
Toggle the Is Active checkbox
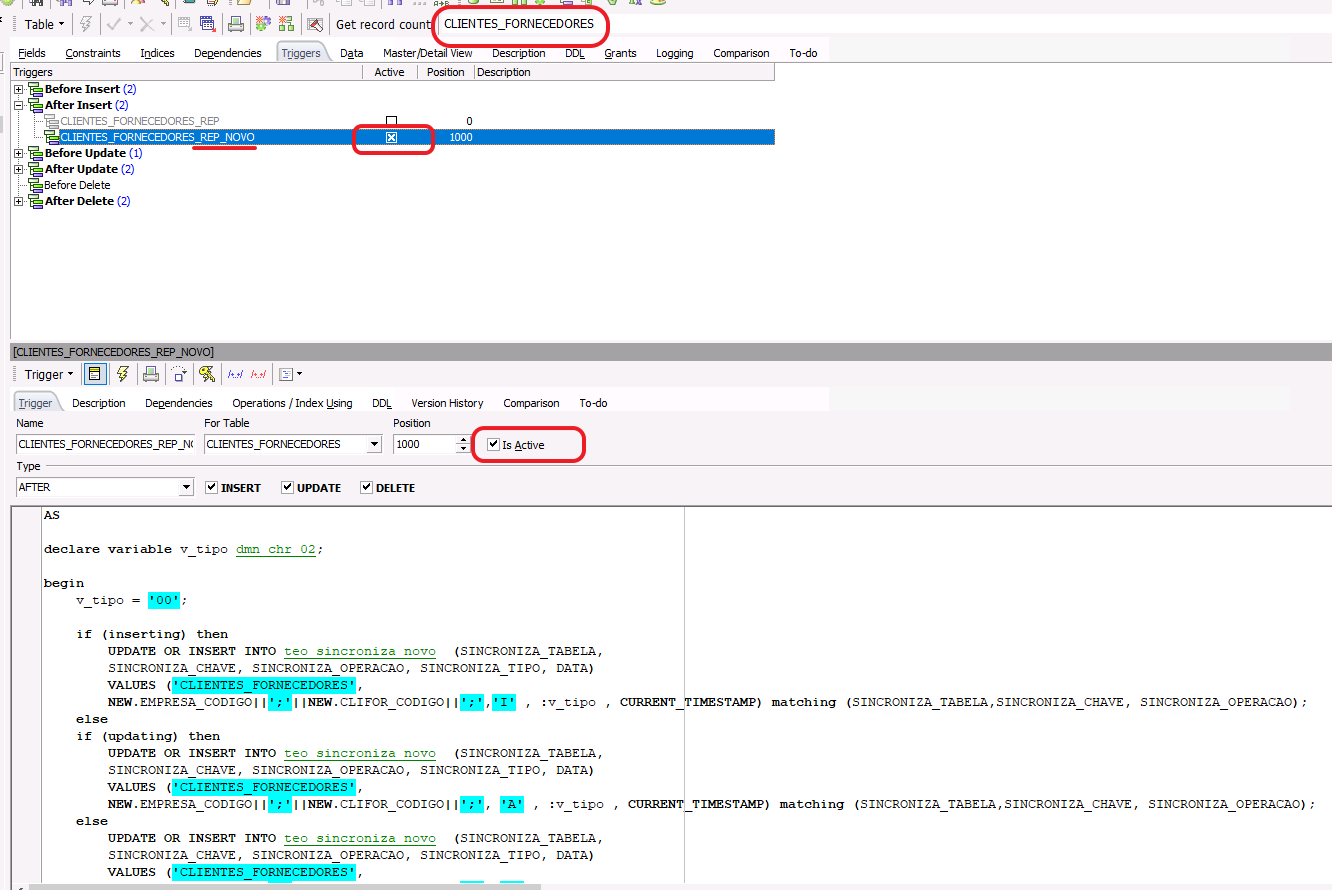[493, 444]
